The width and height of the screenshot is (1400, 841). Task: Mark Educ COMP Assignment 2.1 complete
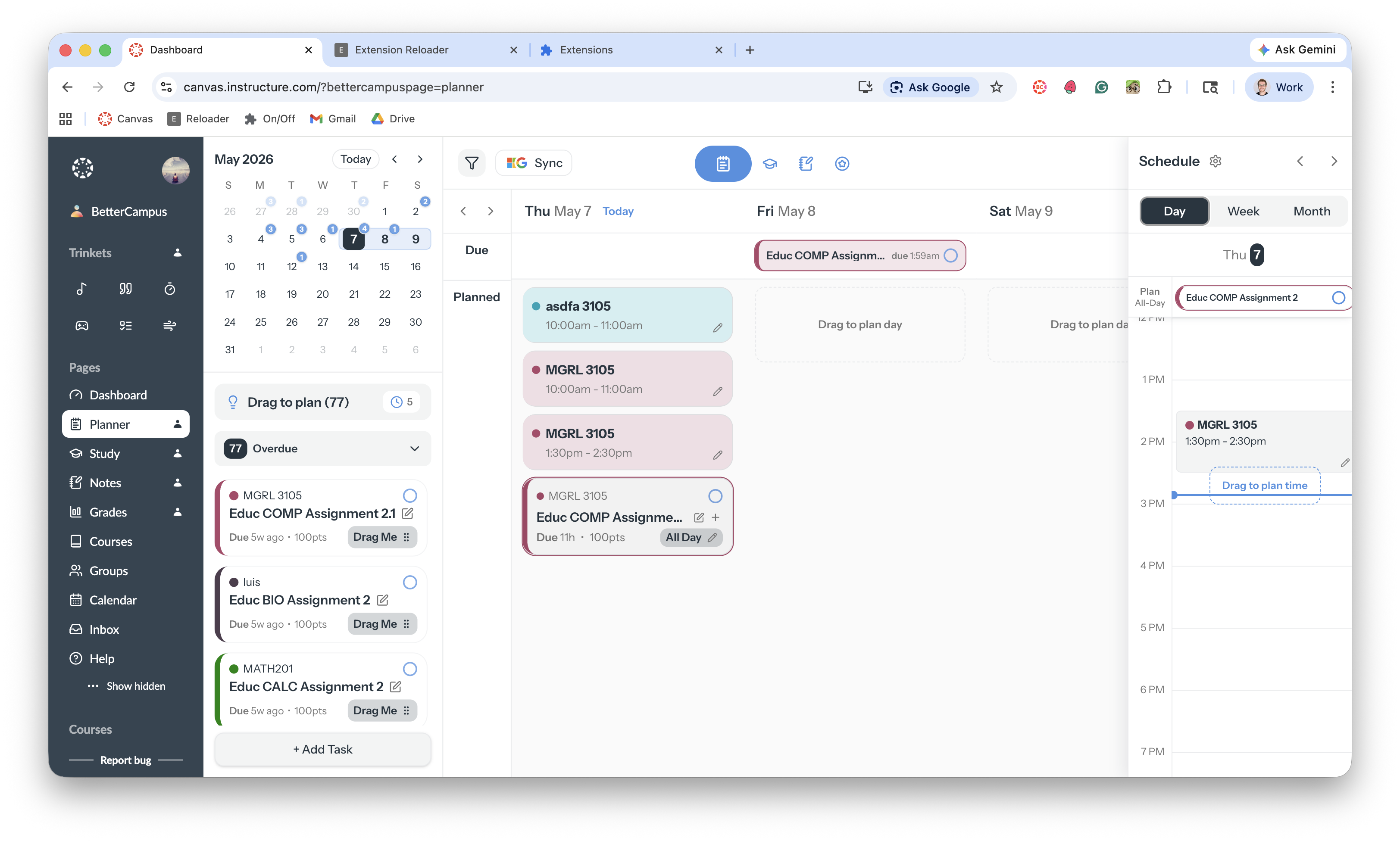tap(410, 495)
